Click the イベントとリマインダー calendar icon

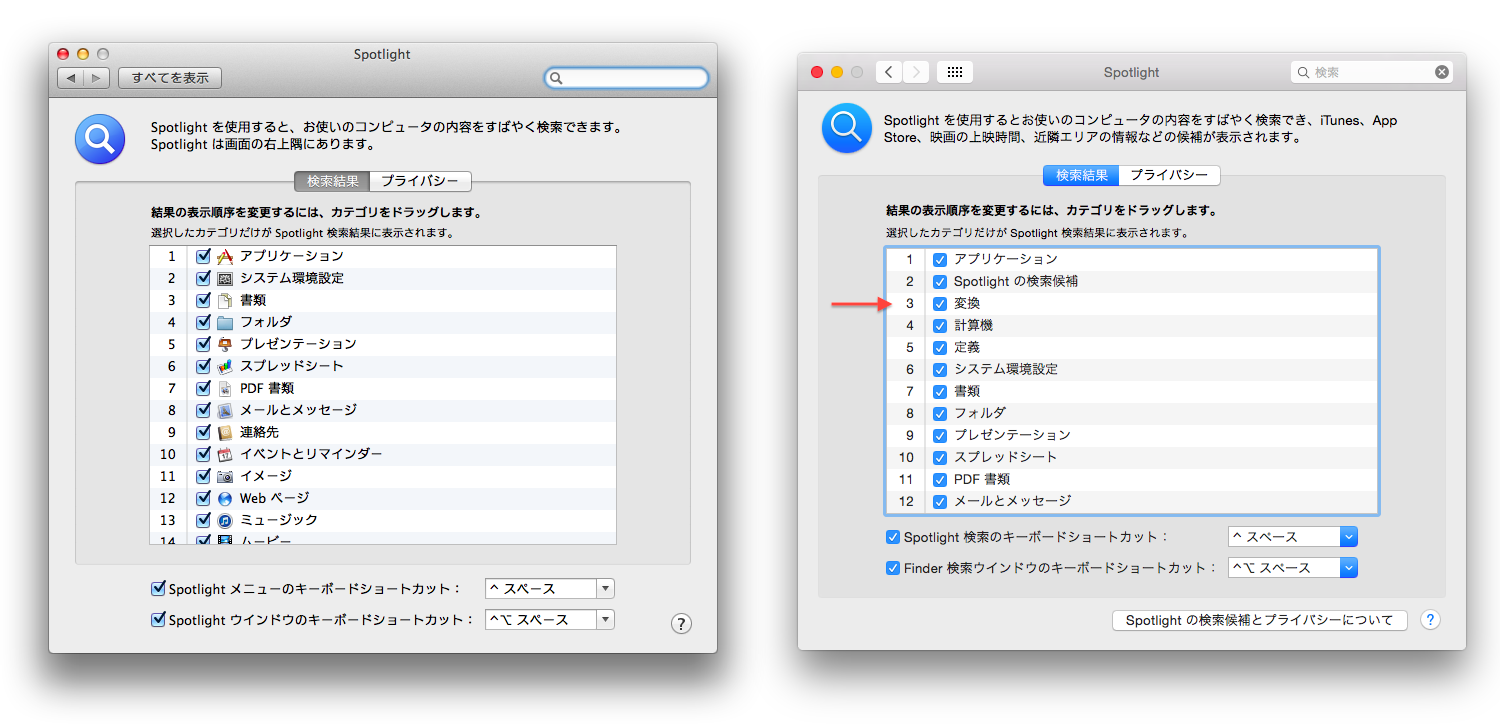(x=225, y=455)
